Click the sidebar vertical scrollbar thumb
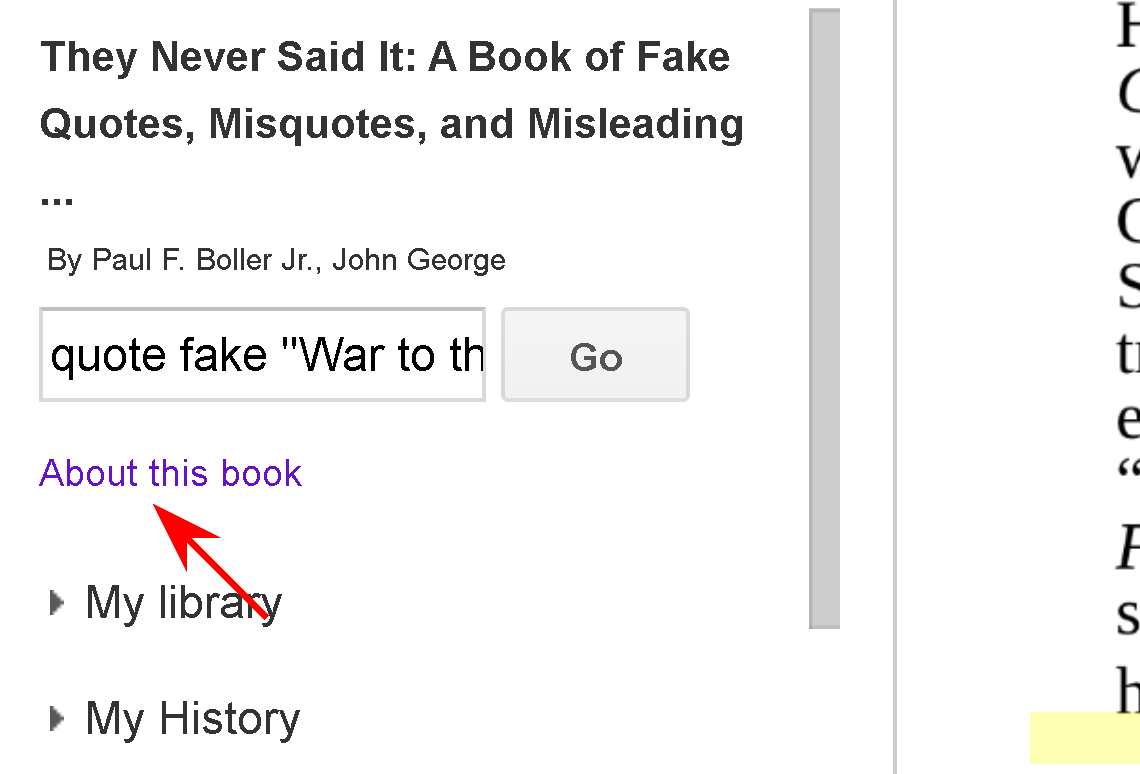This screenshot has width=1140, height=774. click(824, 318)
